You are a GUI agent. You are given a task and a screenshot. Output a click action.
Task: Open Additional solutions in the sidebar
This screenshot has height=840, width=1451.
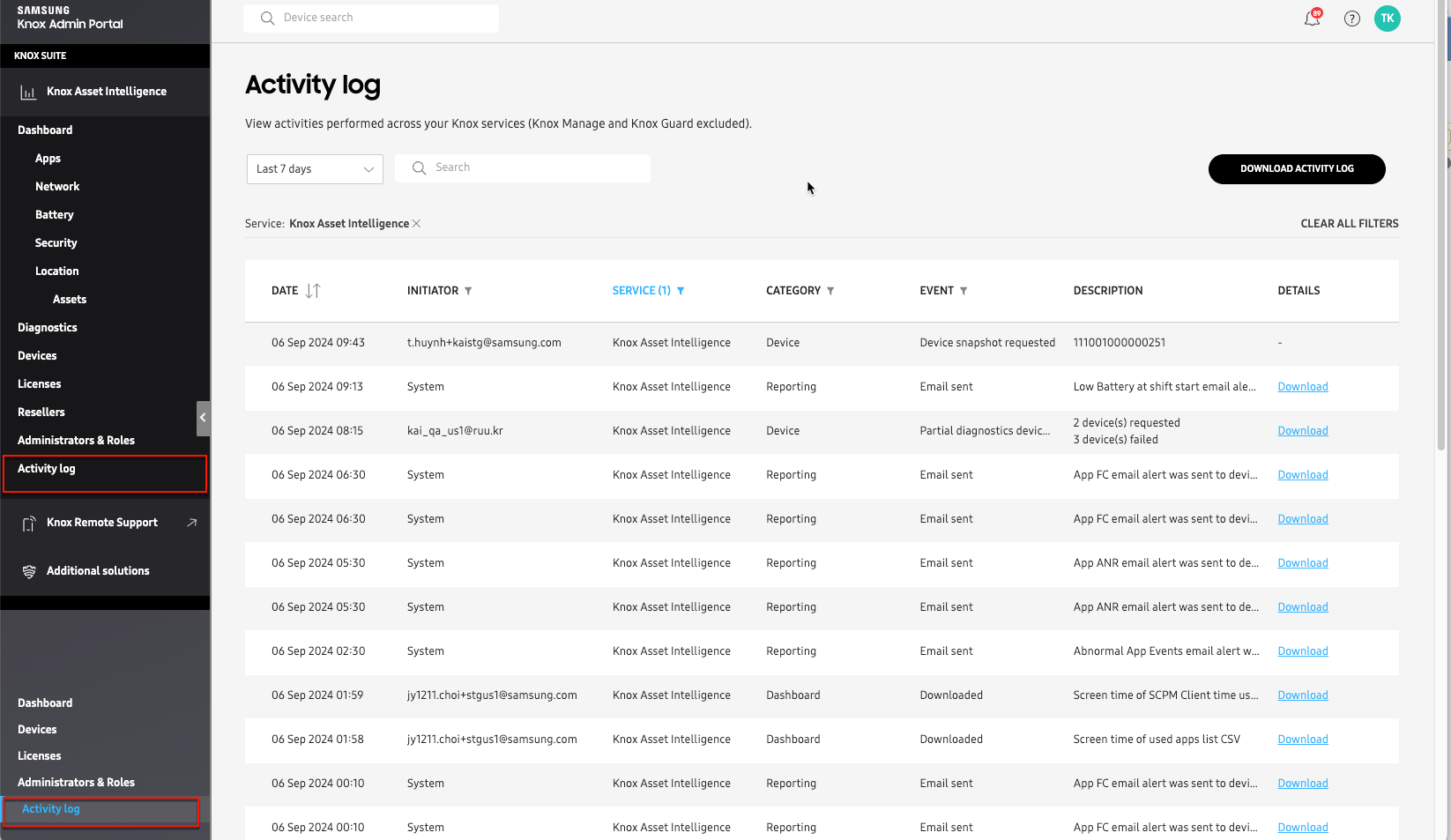click(x=98, y=571)
